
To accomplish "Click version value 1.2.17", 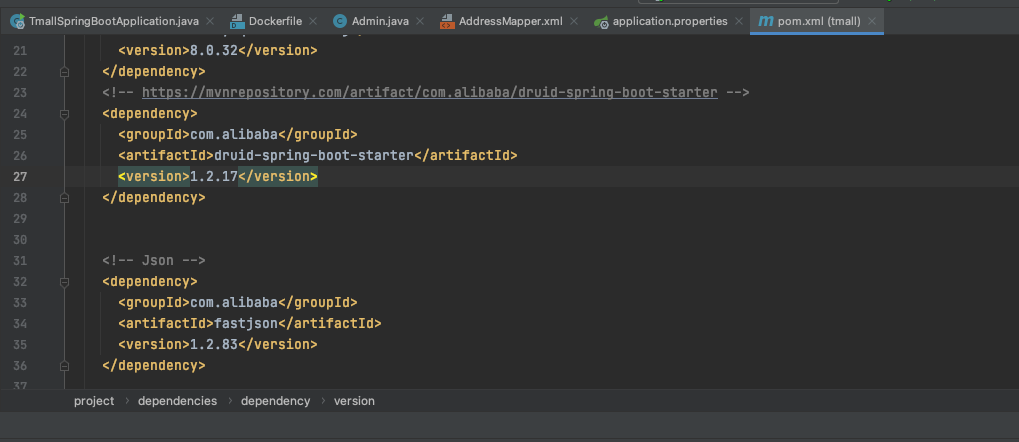I will point(214,176).
